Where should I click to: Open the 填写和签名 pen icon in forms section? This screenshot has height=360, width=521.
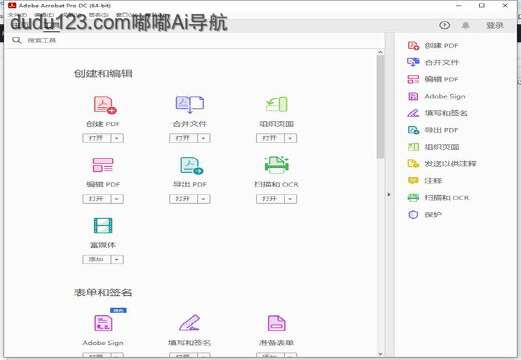190,323
